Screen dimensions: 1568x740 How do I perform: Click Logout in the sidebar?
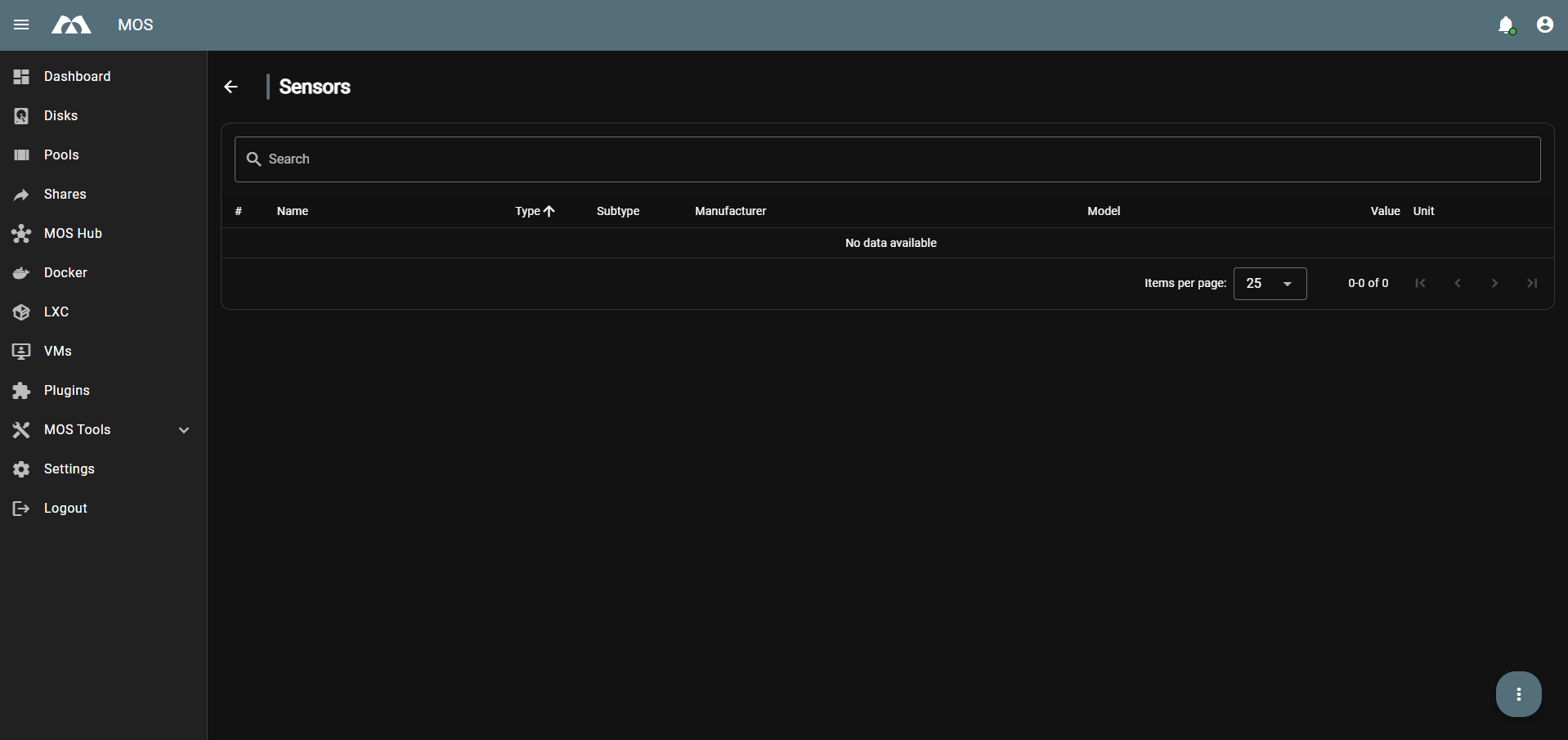tap(65, 508)
